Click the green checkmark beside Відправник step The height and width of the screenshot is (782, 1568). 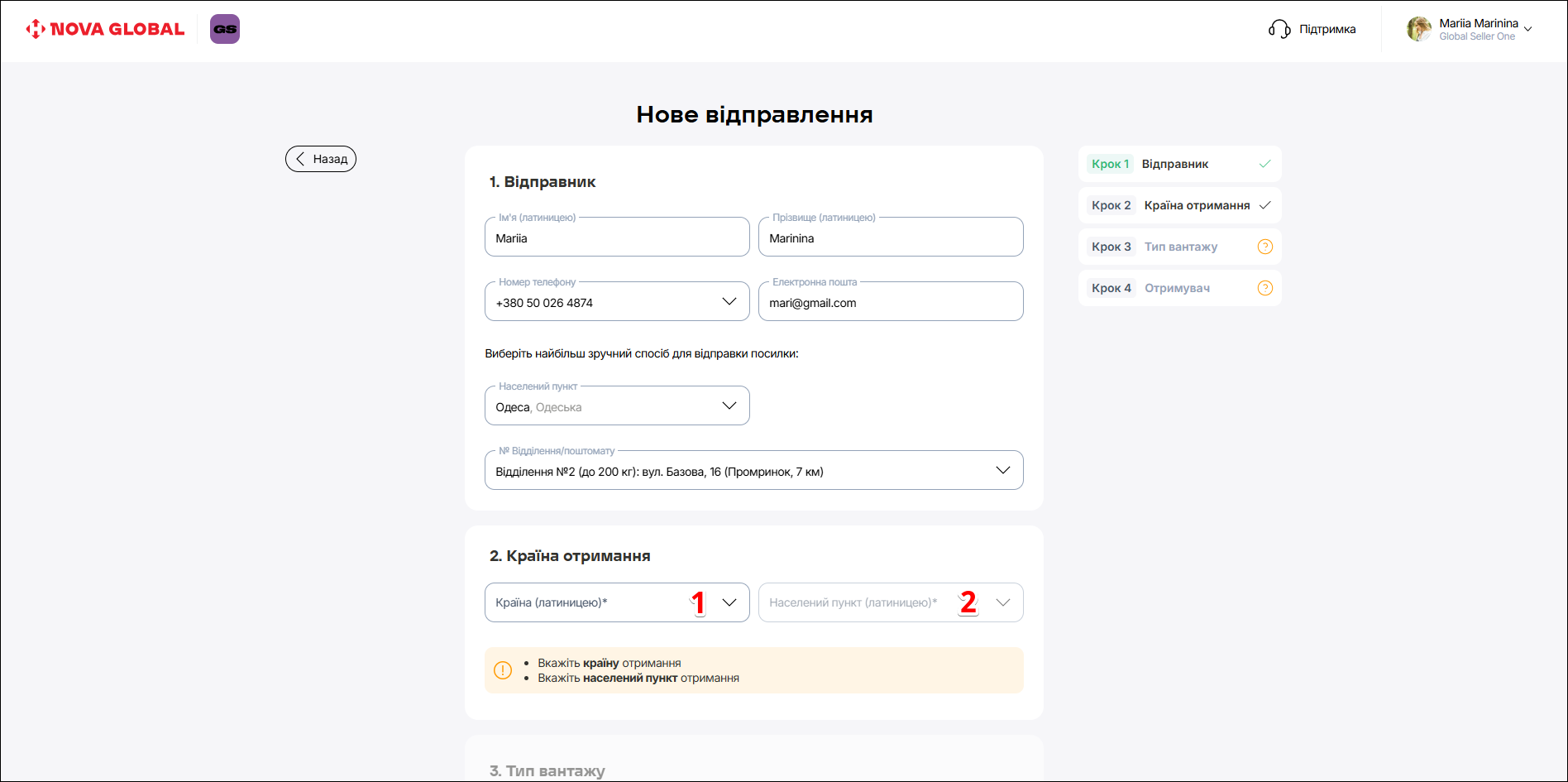coord(1264,164)
